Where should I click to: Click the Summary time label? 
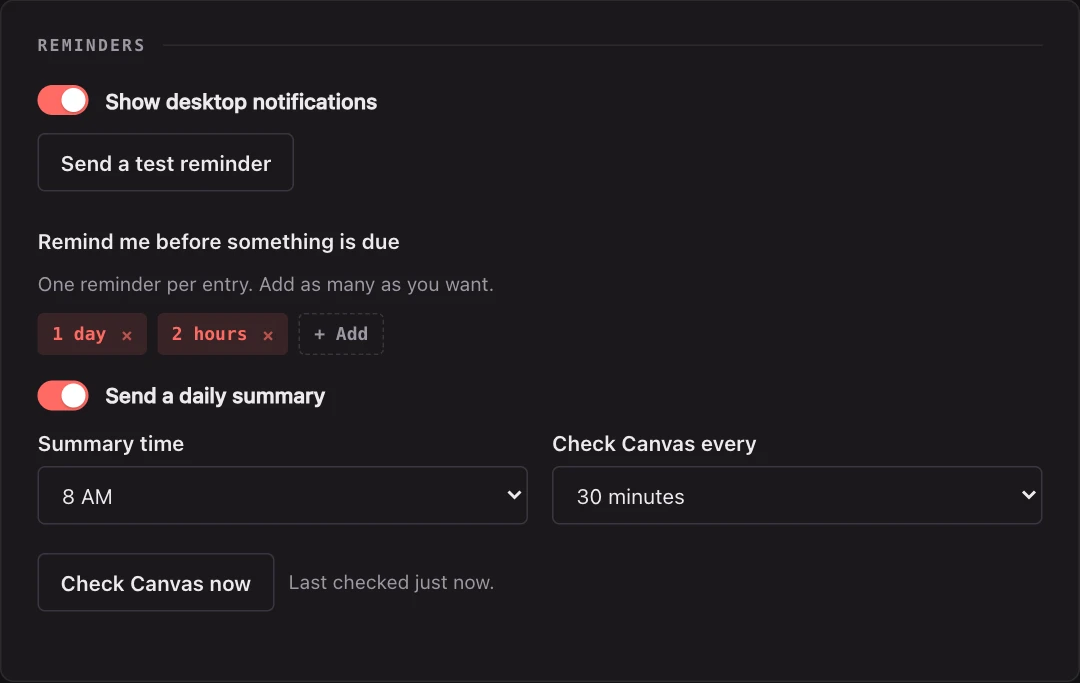(x=111, y=443)
